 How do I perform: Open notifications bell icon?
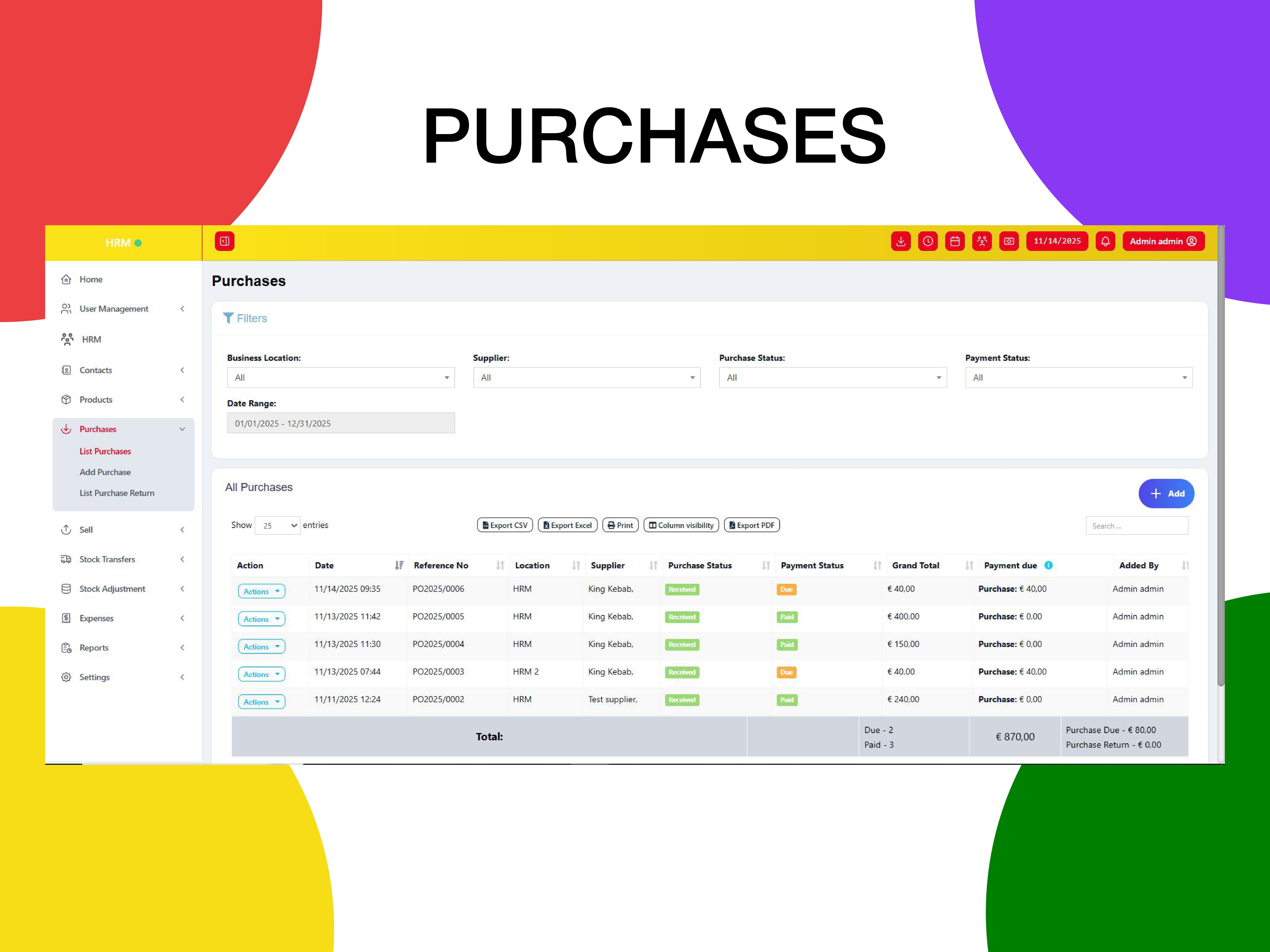point(1105,241)
